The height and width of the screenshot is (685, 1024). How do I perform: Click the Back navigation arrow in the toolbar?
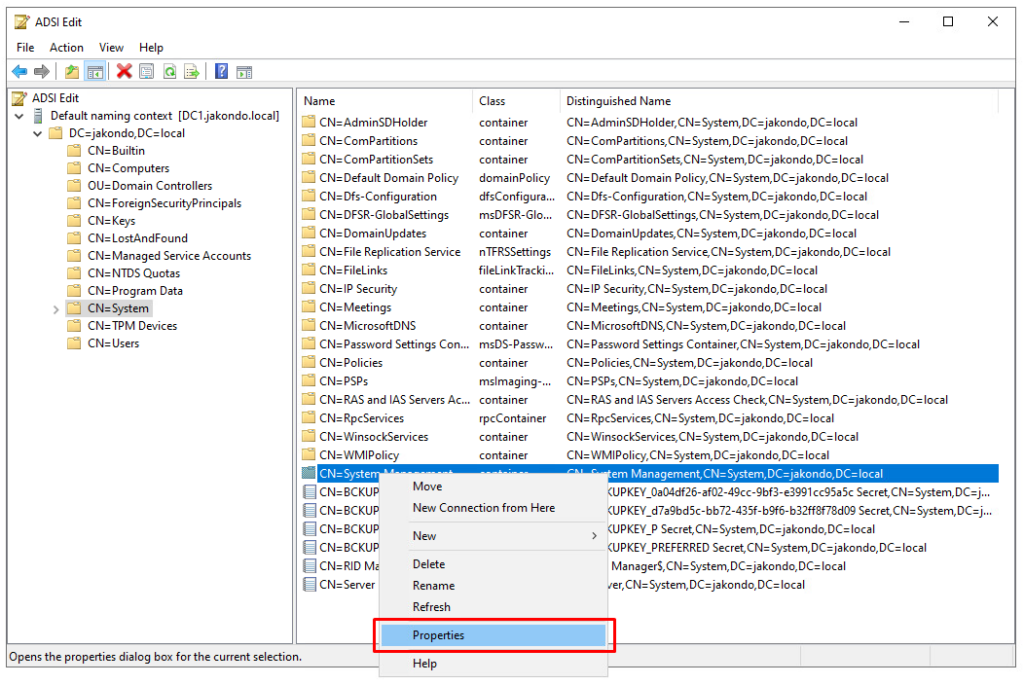[19, 71]
